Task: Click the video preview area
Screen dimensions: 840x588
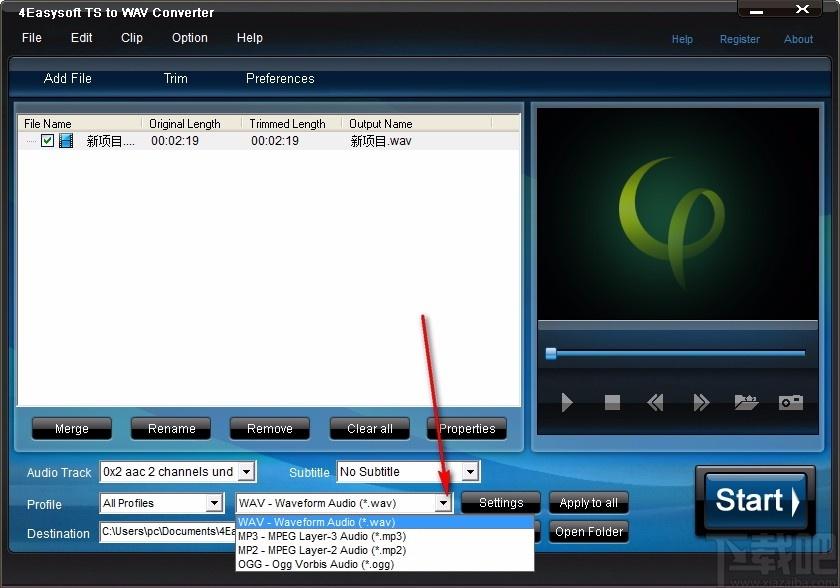Action: tap(678, 214)
